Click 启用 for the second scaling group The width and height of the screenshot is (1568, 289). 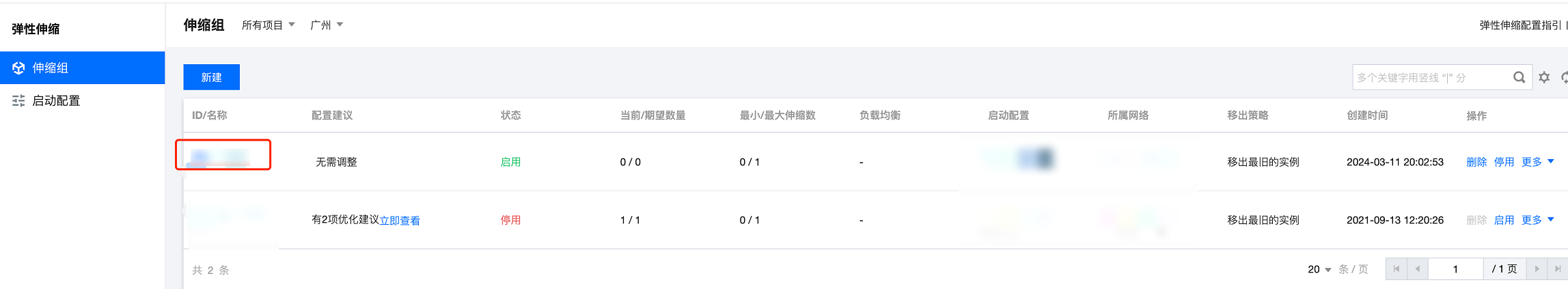coord(1504,220)
